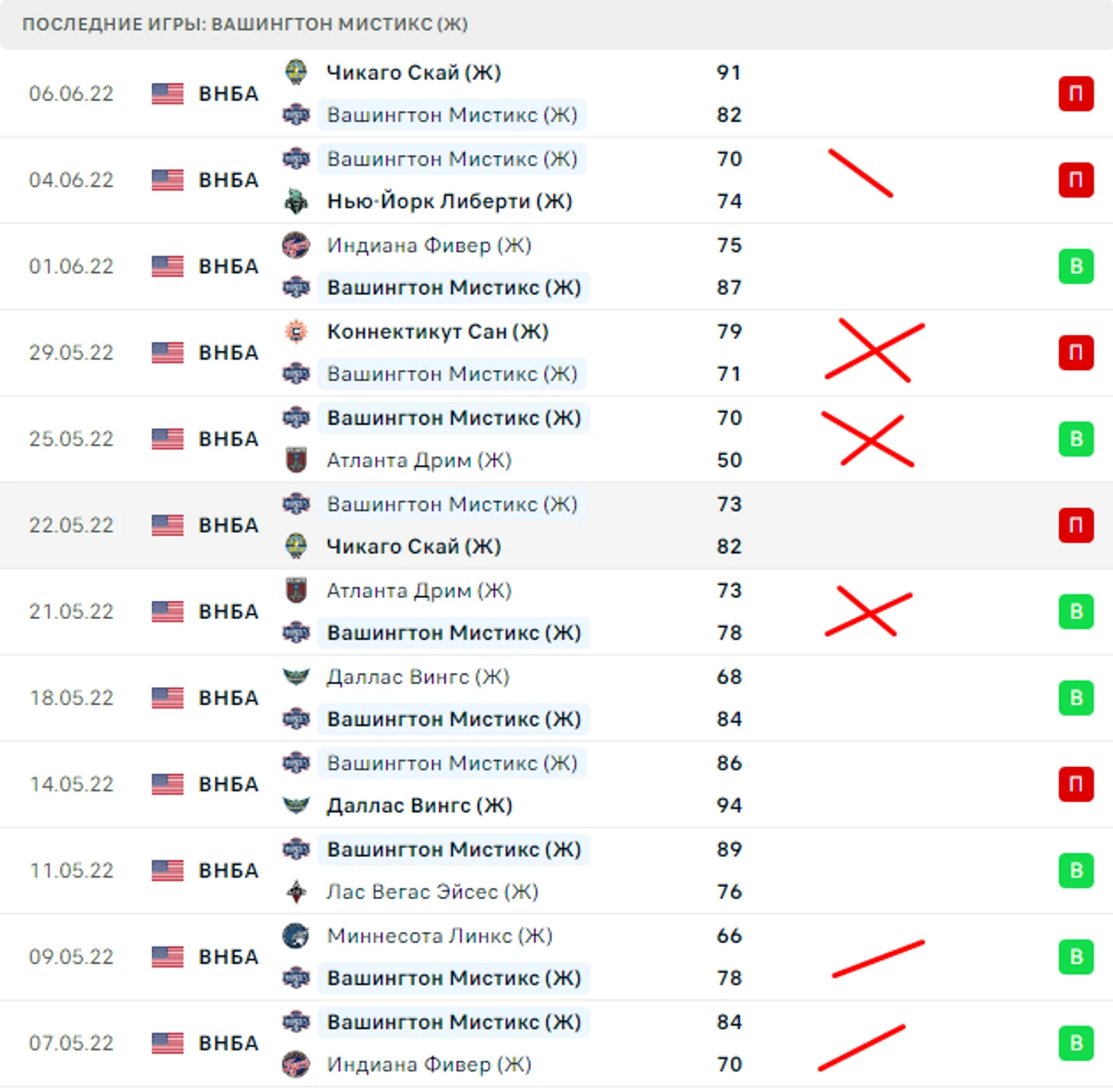Viewport: 1113px width, 1092px height.
Task: Click the Washington Mystics logo in the 04.06.22 game
Action: click(296, 159)
